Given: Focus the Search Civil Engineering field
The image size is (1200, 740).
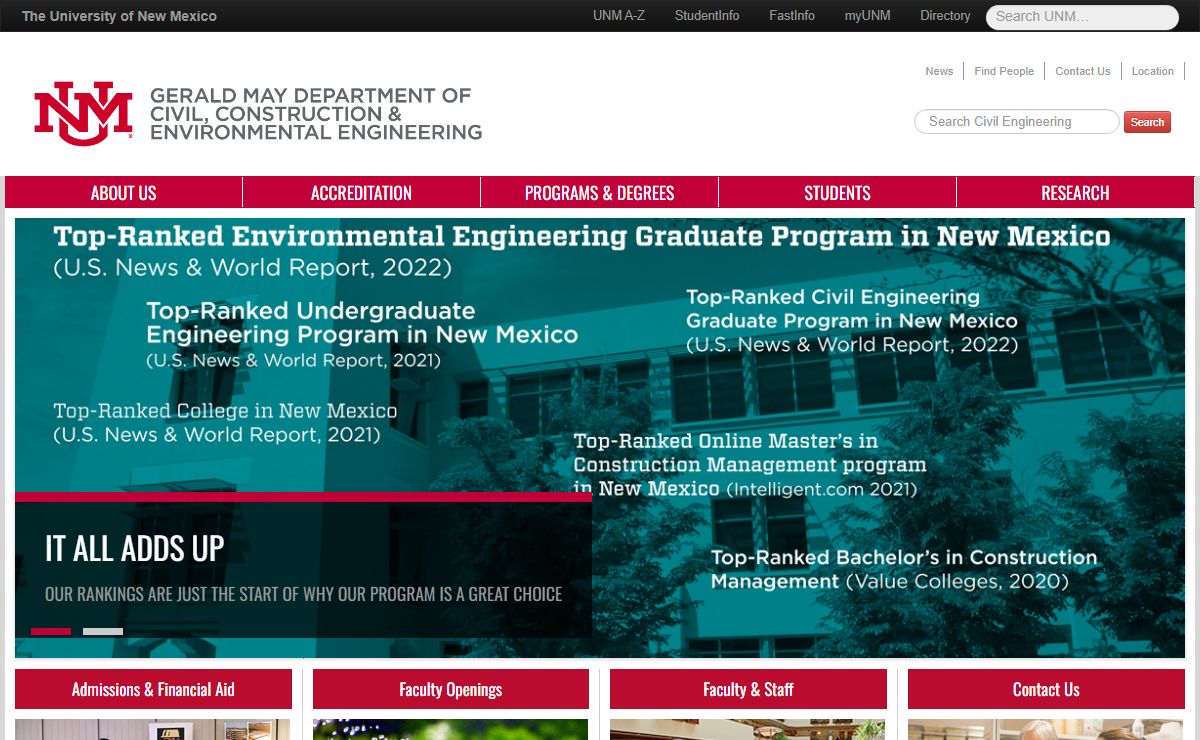Looking at the screenshot, I should [x=1016, y=122].
